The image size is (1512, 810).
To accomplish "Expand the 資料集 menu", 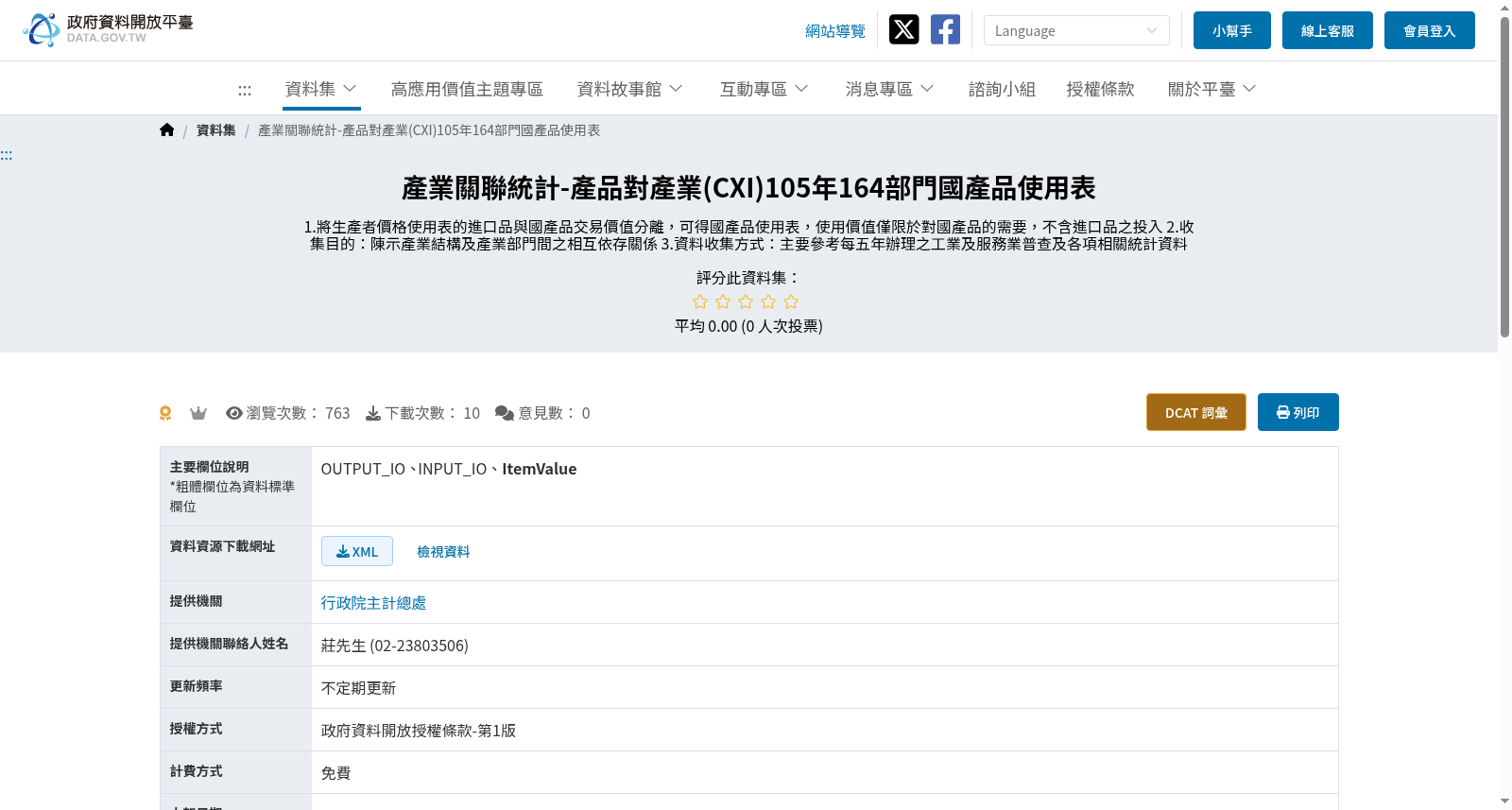I will [321, 89].
